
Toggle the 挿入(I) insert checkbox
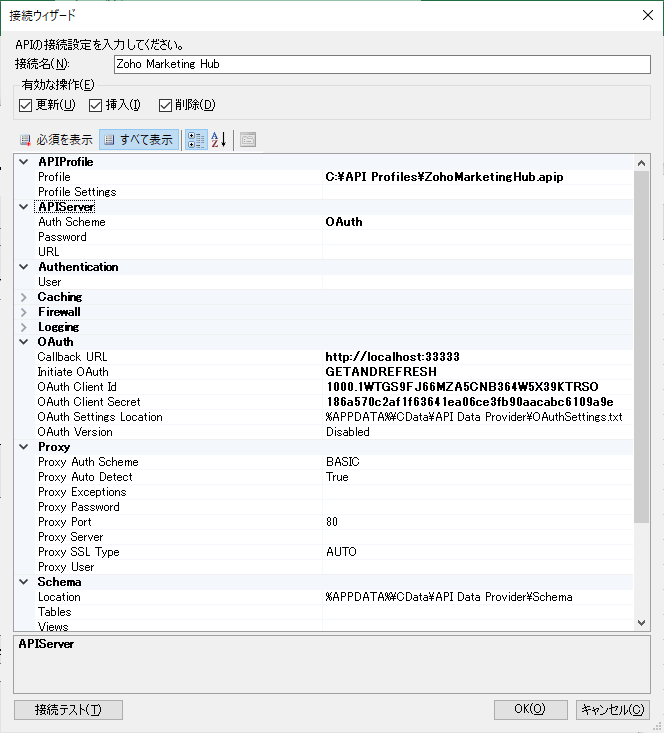pyautogui.click(x=95, y=105)
